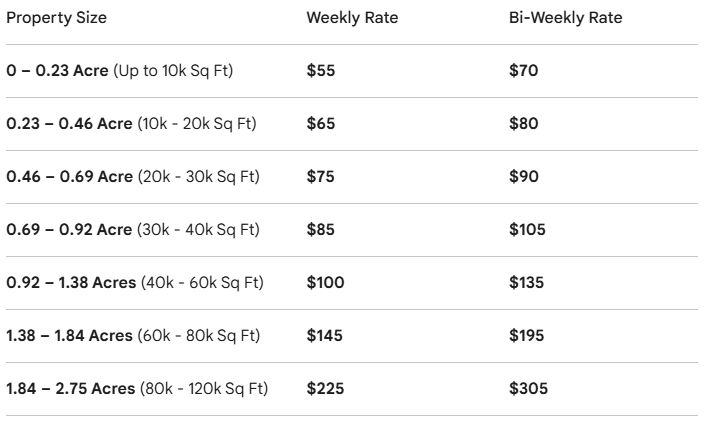The image size is (710, 428).
Task: Click the $225 weekly rate price
Action: 325,389
